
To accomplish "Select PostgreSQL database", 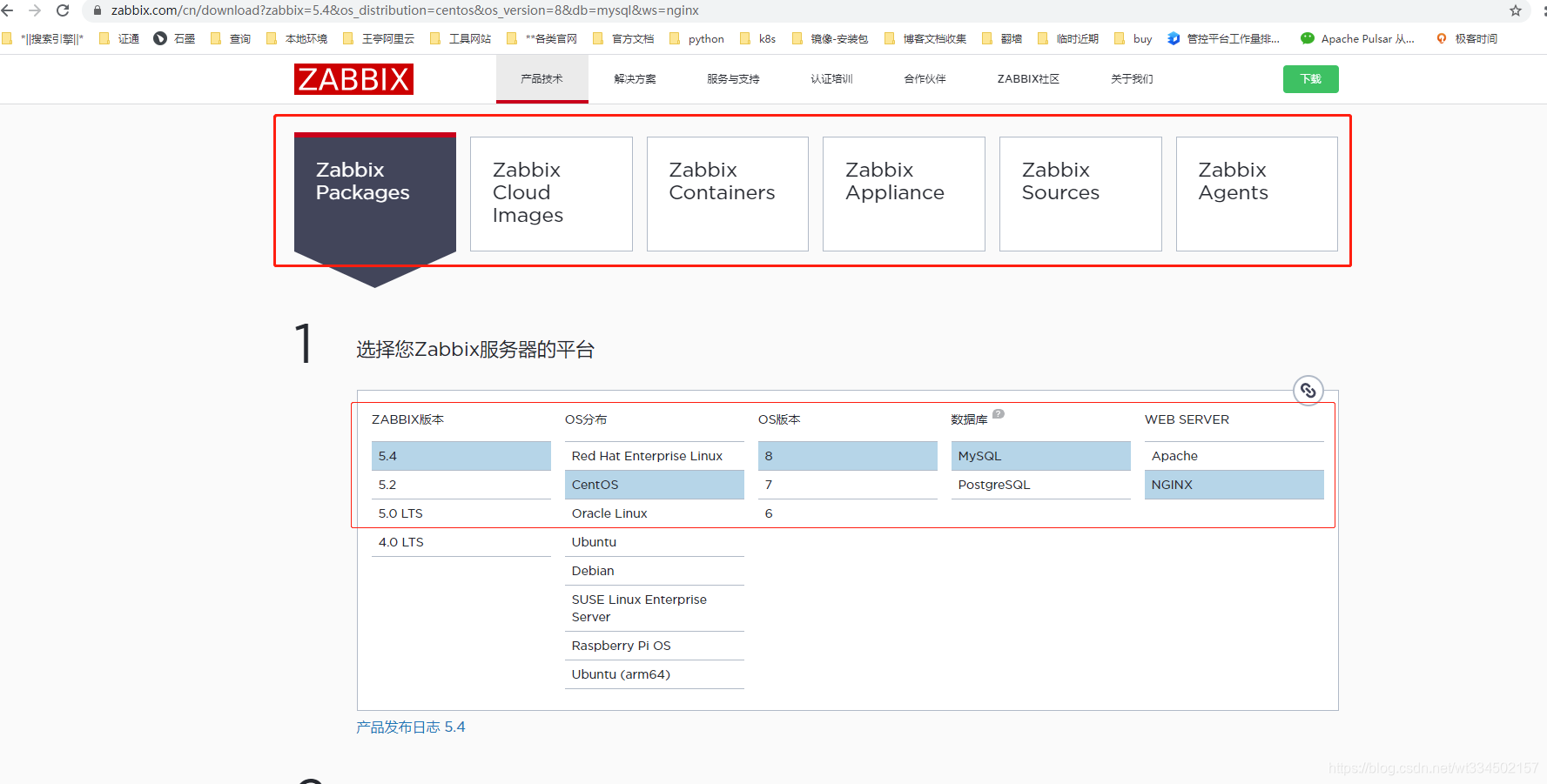I will (1041, 485).
